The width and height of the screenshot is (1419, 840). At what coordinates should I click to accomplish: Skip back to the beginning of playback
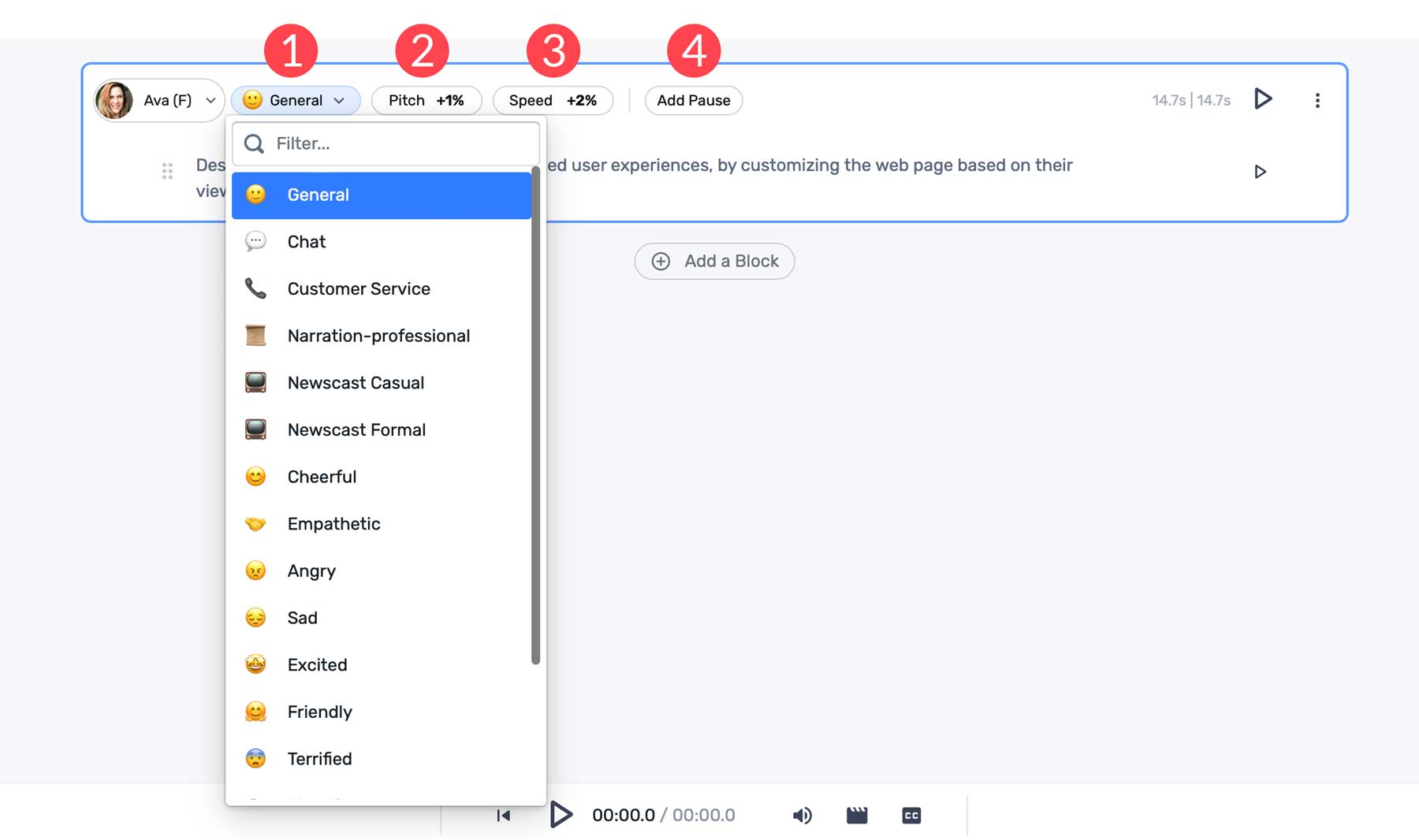pos(502,815)
